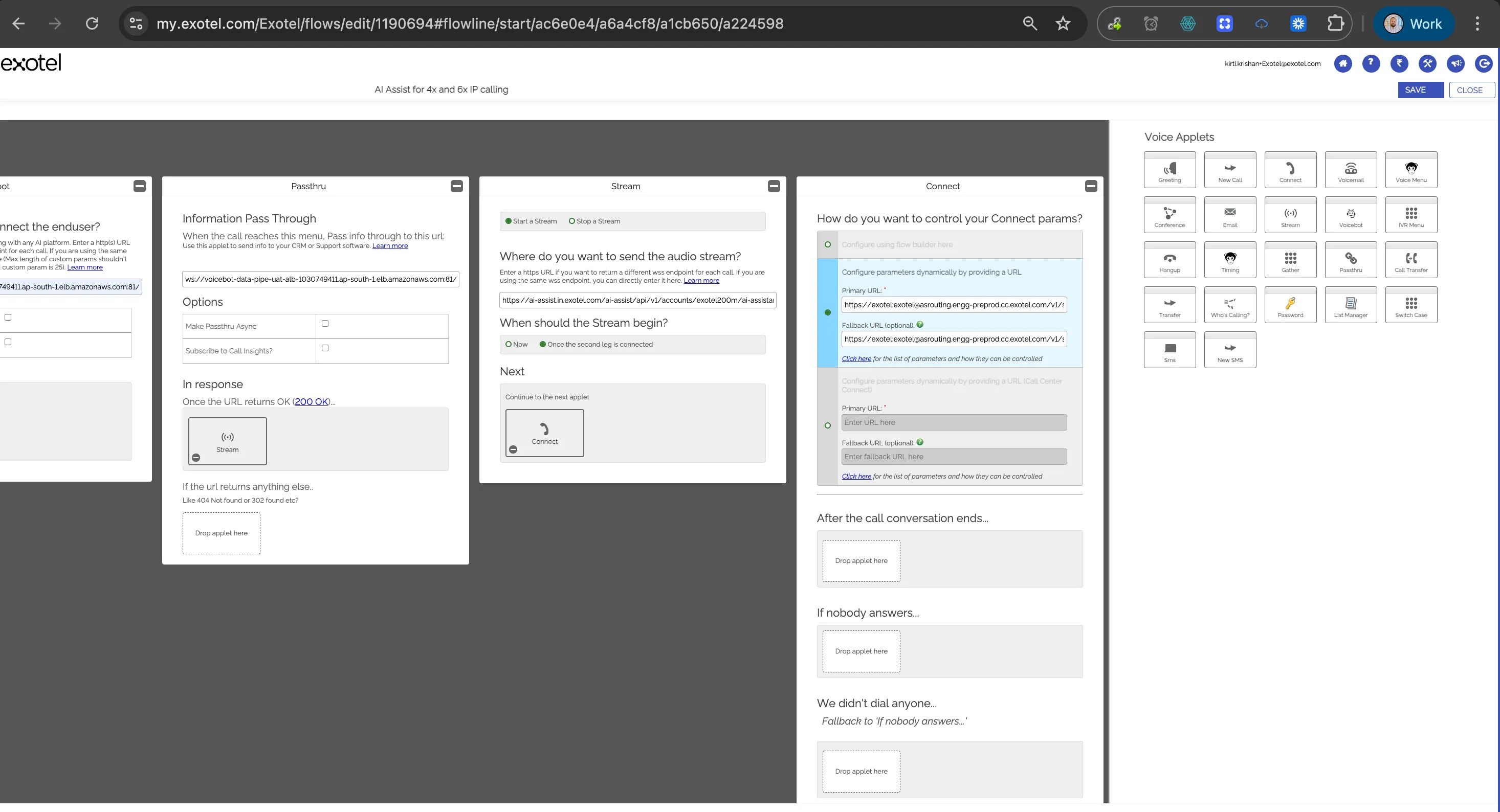Screen dimensions: 1500x812
Task: Pick the Password applet
Action: tap(1290, 304)
